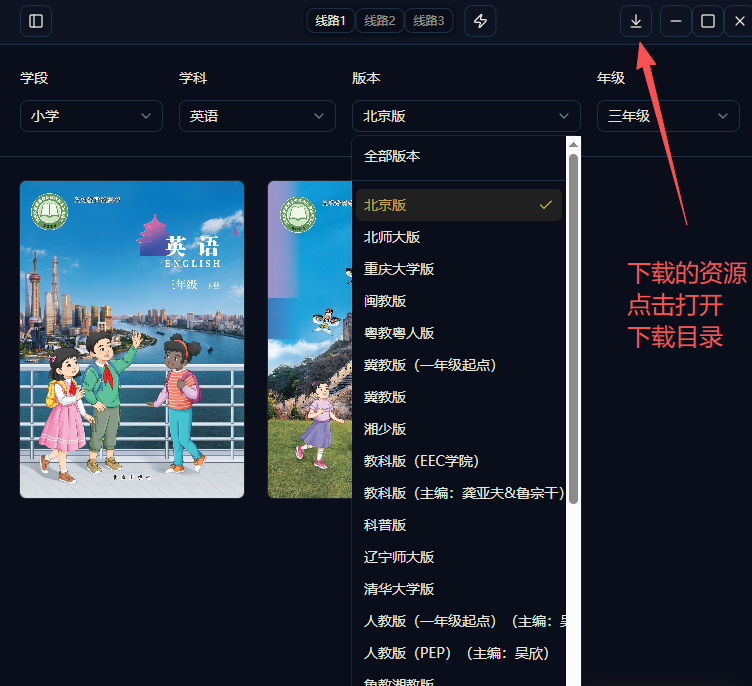Select the checked 北京版 option
The height and width of the screenshot is (686, 752).
458,205
